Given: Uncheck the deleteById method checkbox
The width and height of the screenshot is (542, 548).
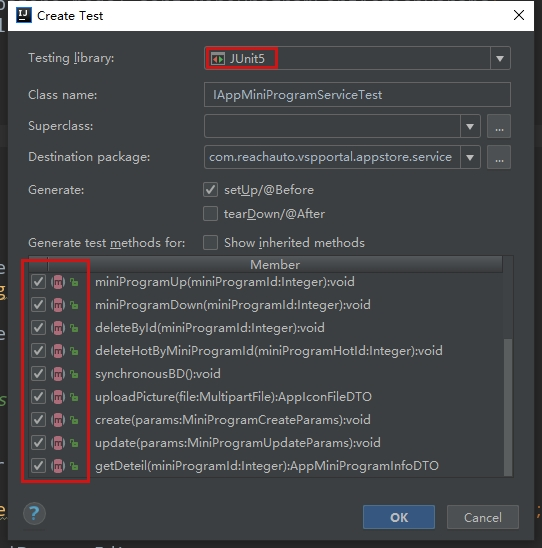Looking at the screenshot, I should [38, 328].
